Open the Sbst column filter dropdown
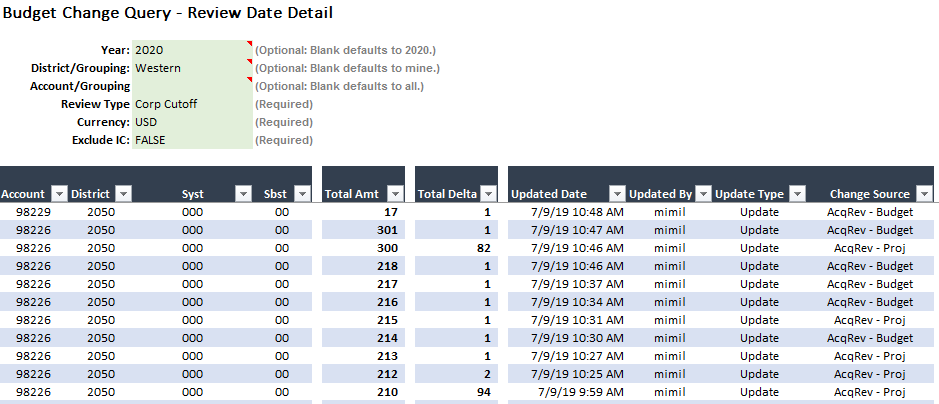 click(x=303, y=194)
